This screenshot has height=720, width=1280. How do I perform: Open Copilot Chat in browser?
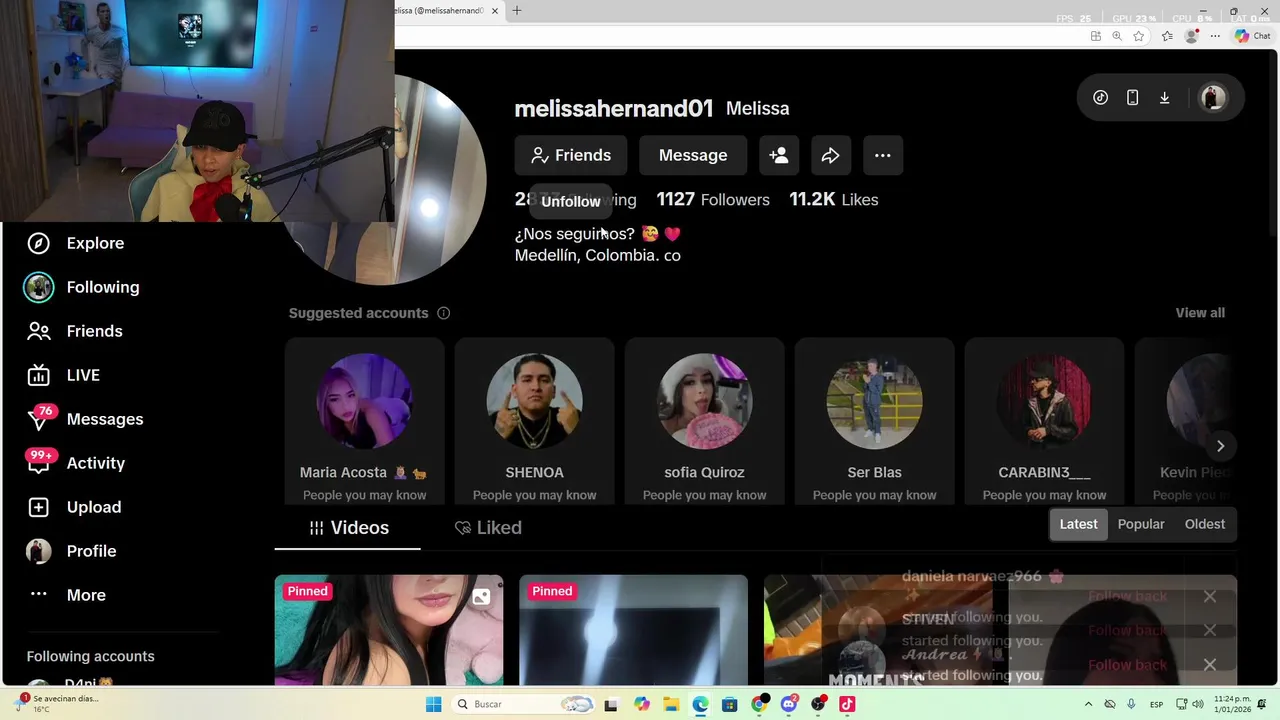click(x=1253, y=36)
